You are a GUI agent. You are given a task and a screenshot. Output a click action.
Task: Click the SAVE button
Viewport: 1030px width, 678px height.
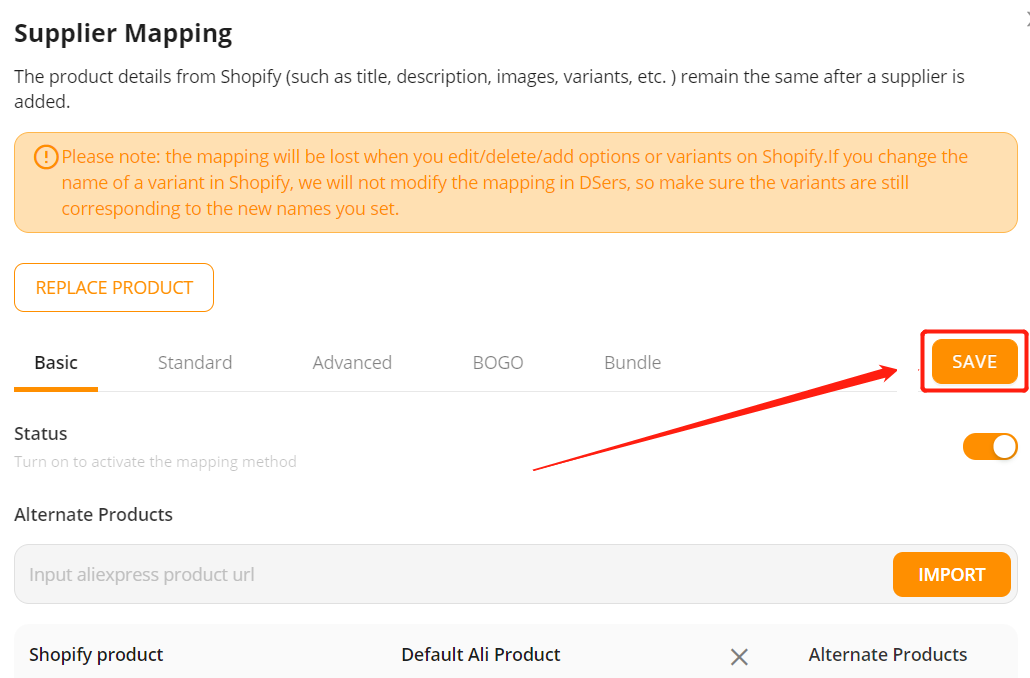click(974, 361)
